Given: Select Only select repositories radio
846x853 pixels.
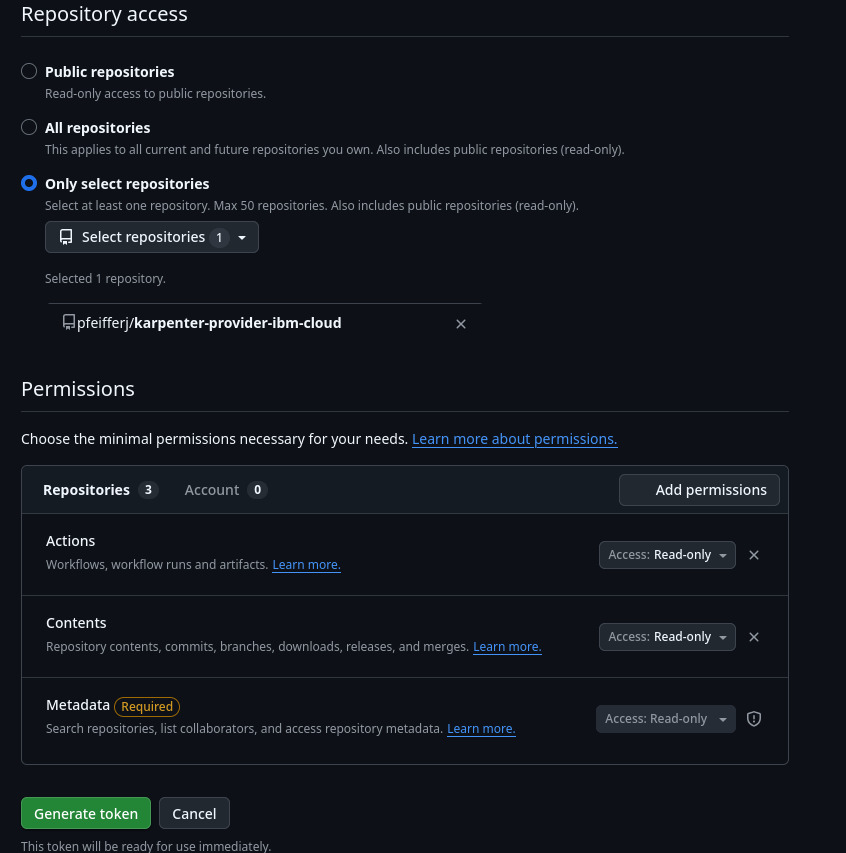Looking at the screenshot, I should [29, 184].
